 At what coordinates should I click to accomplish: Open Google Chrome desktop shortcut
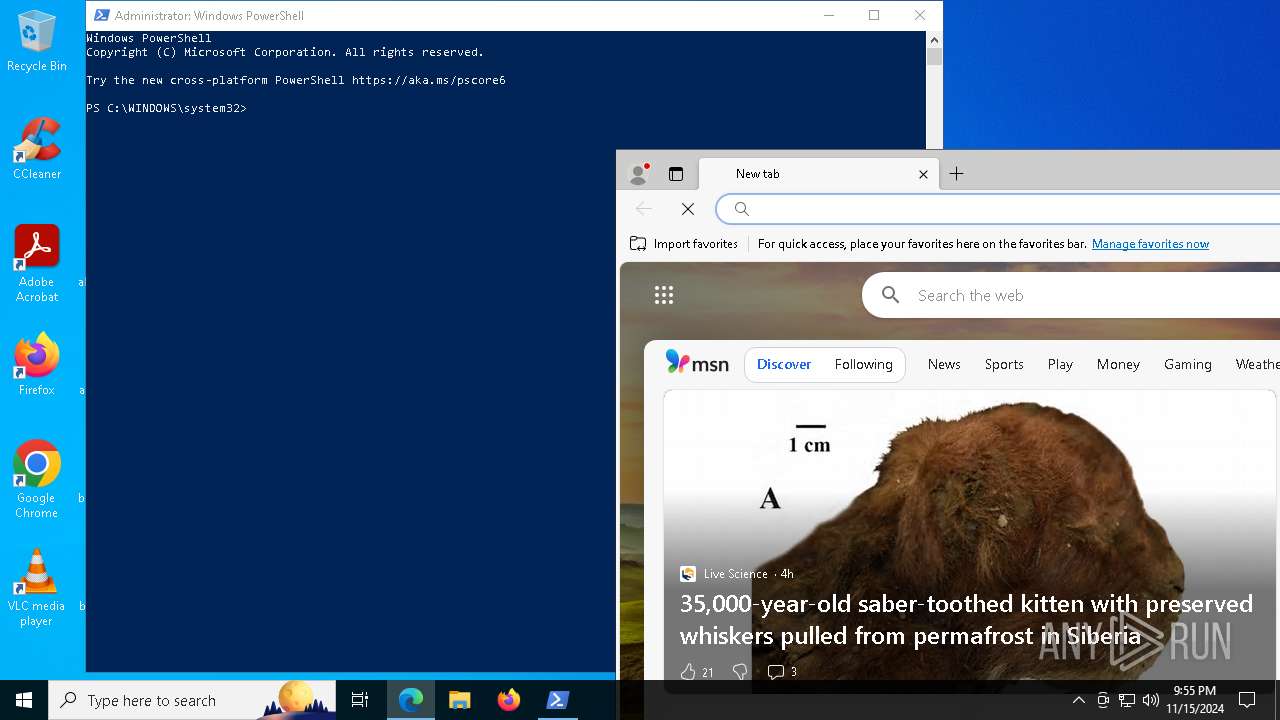click(x=37, y=479)
